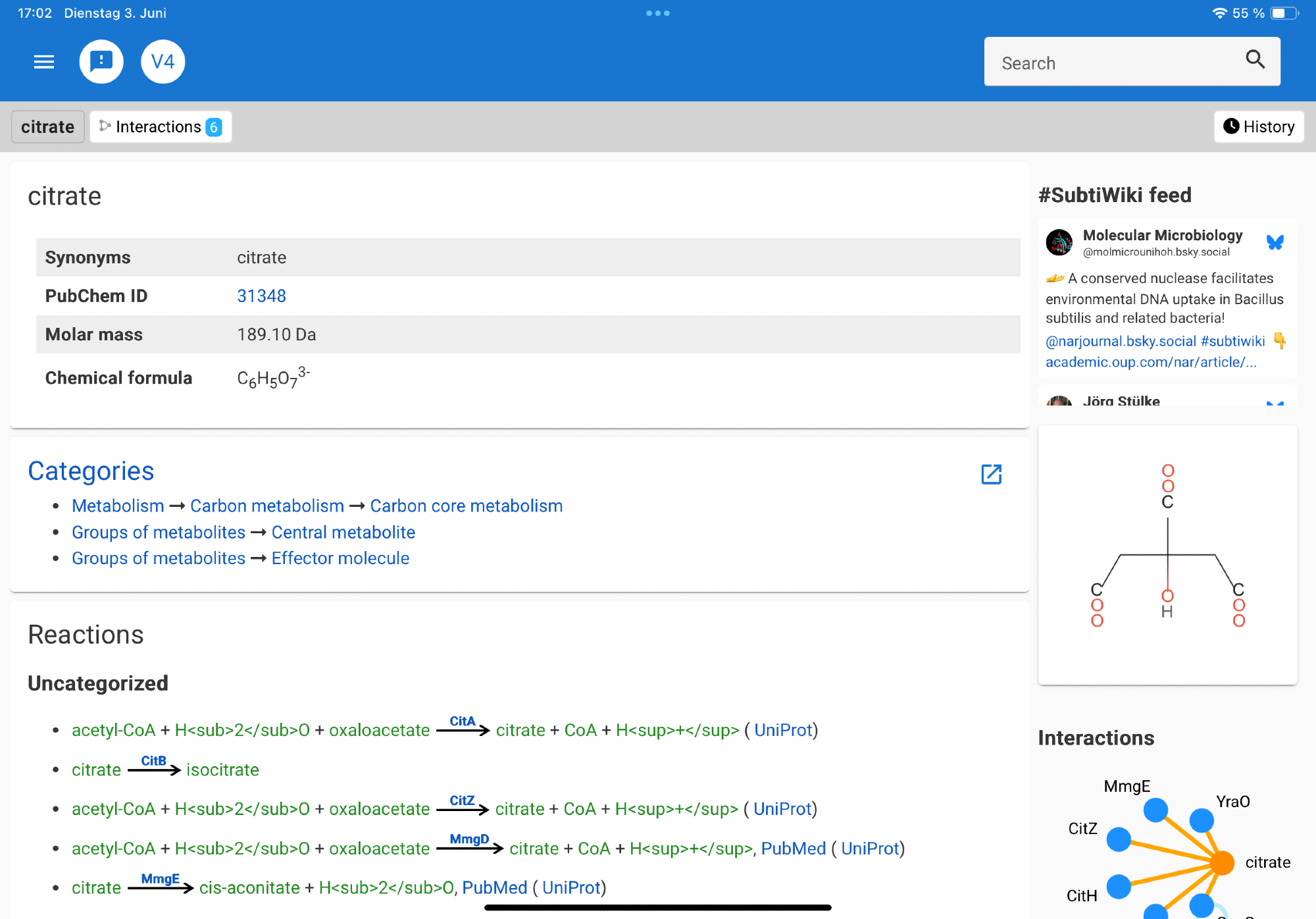Switch to the Interactions tab
1316x919 pixels.
(x=161, y=126)
